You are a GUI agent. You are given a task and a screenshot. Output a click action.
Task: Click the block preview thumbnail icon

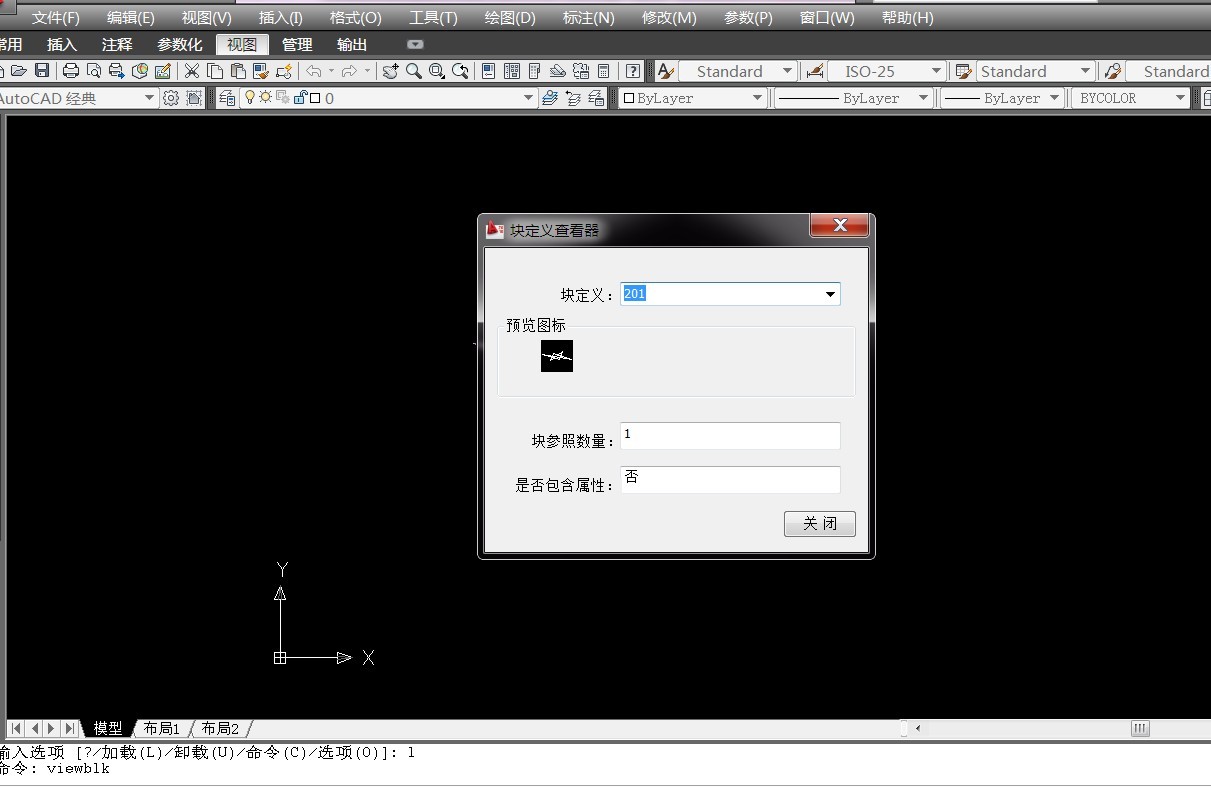(x=557, y=356)
